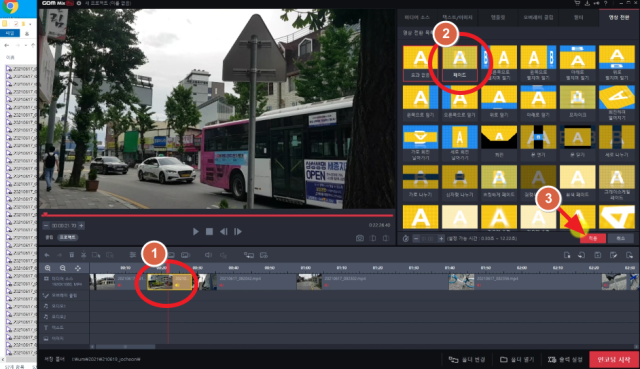Delete selected clip with trash icon
Image resolution: width=640 pixels, height=369 pixels.
click(72, 255)
